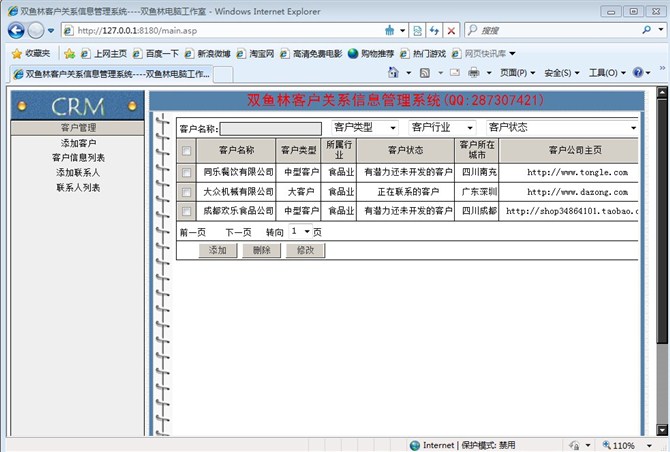This screenshot has height=452, width=670.
Task: Click the Print icon in command bar
Action: tap(473, 73)
